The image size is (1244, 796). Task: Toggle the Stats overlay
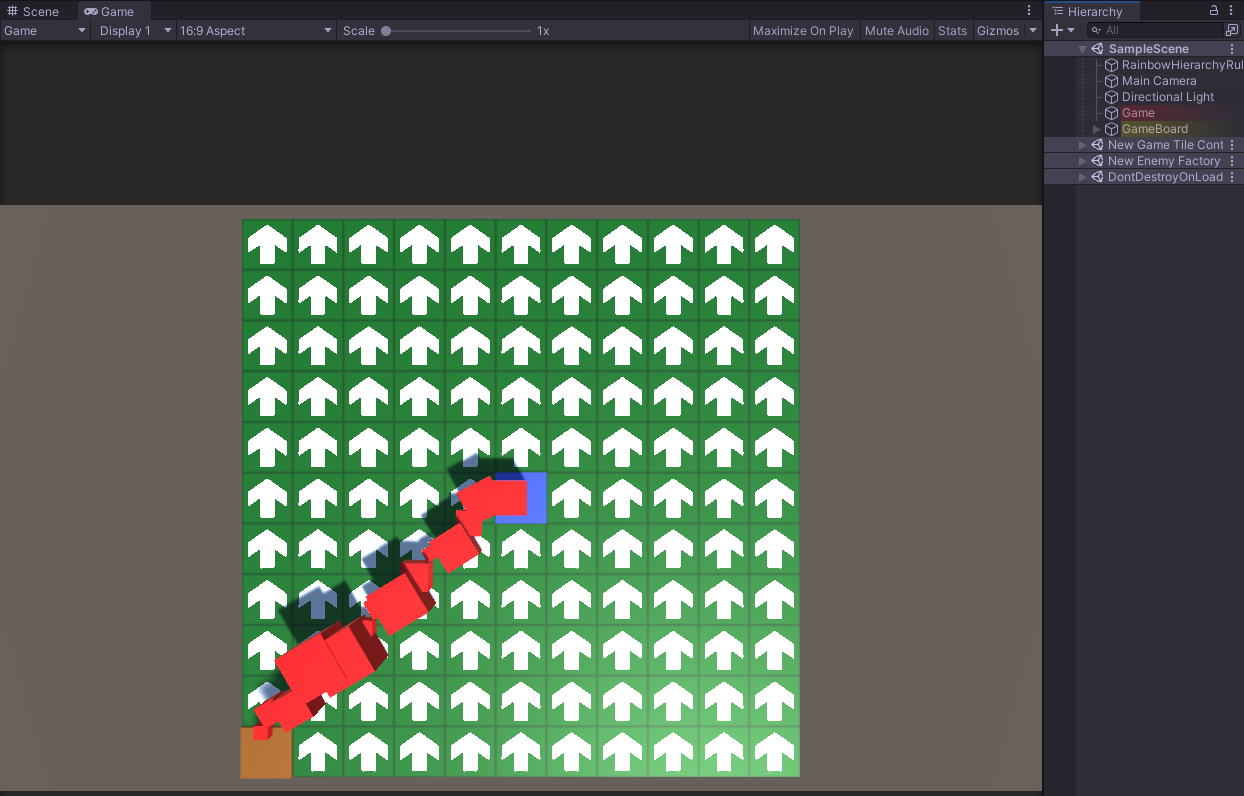[952, 31]
